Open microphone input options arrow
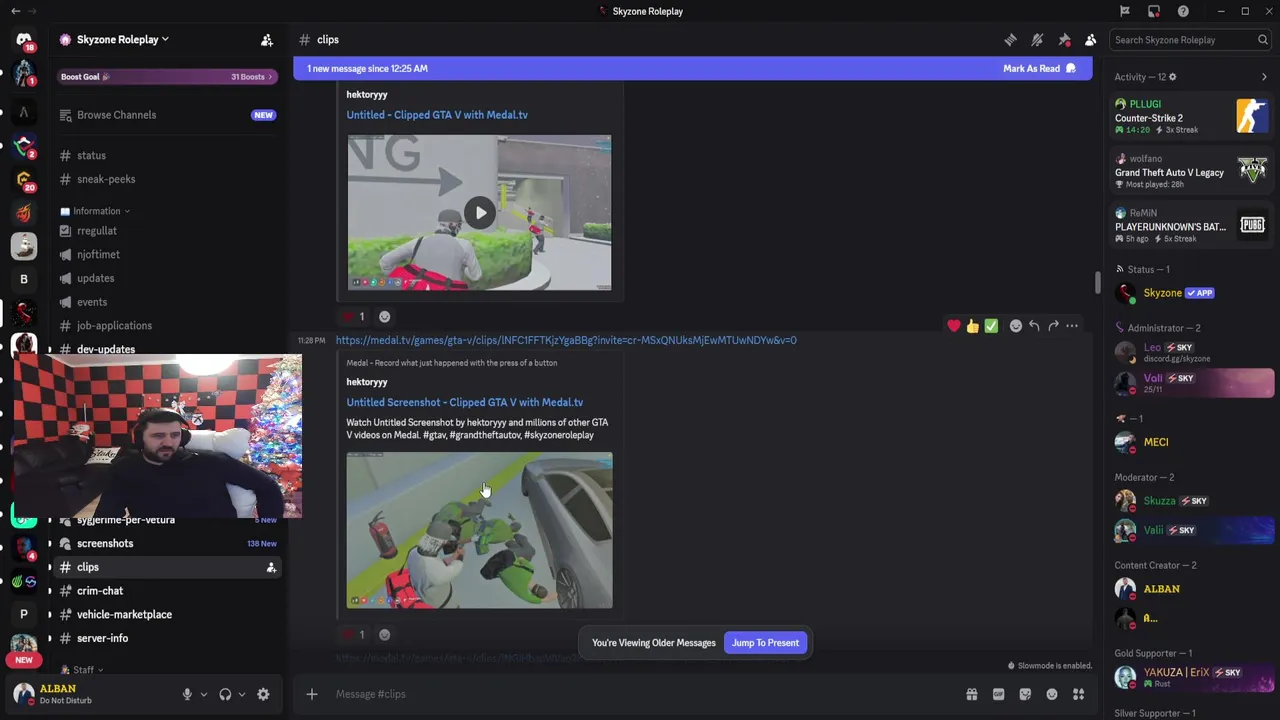Screen dimensions: 1280x720 (203, 694)
